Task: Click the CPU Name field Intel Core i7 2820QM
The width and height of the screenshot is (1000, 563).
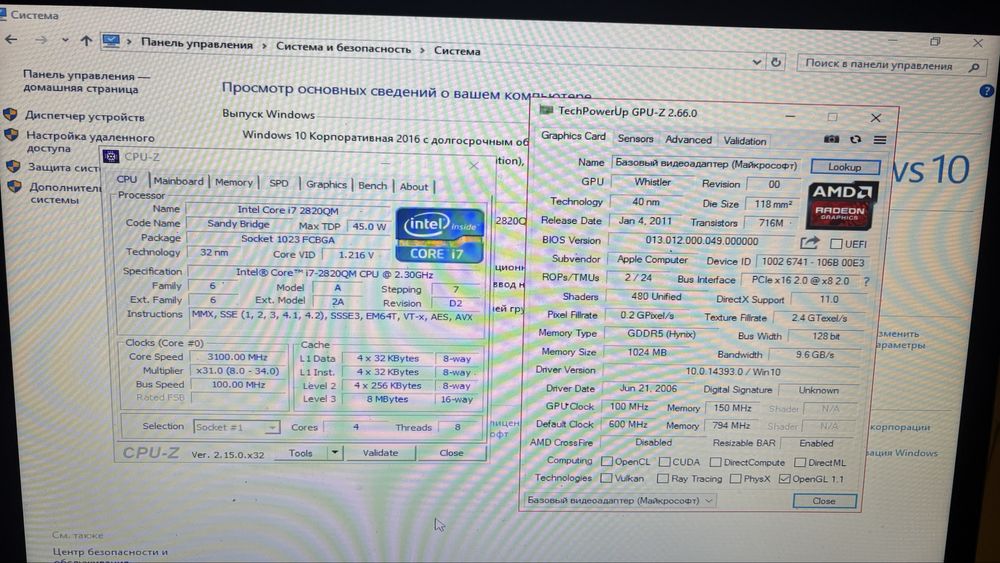Action: click(x=288, y=210)
